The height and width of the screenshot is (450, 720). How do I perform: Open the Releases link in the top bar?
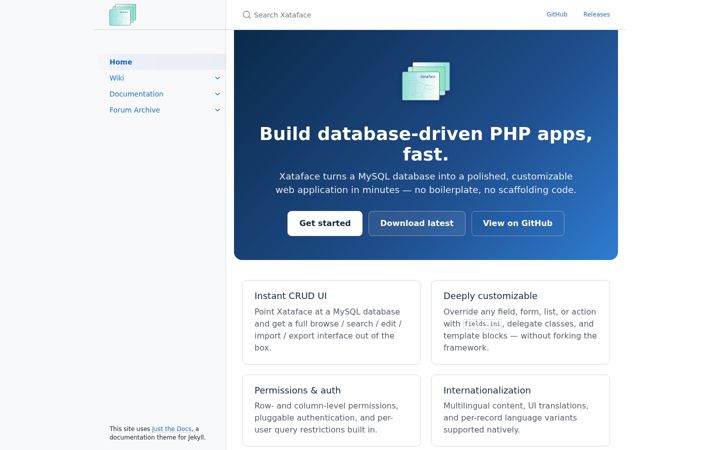pyautogui.click(x=596, y=14)
